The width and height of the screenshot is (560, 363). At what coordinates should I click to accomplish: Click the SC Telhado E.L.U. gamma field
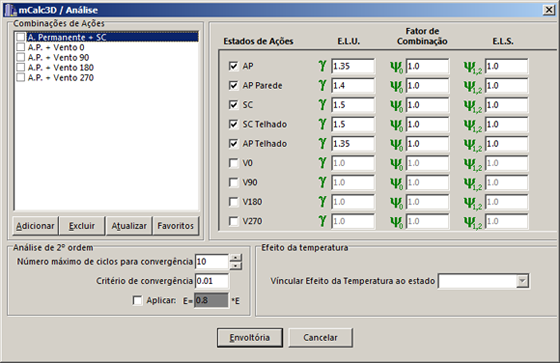(x=353, y=124)
